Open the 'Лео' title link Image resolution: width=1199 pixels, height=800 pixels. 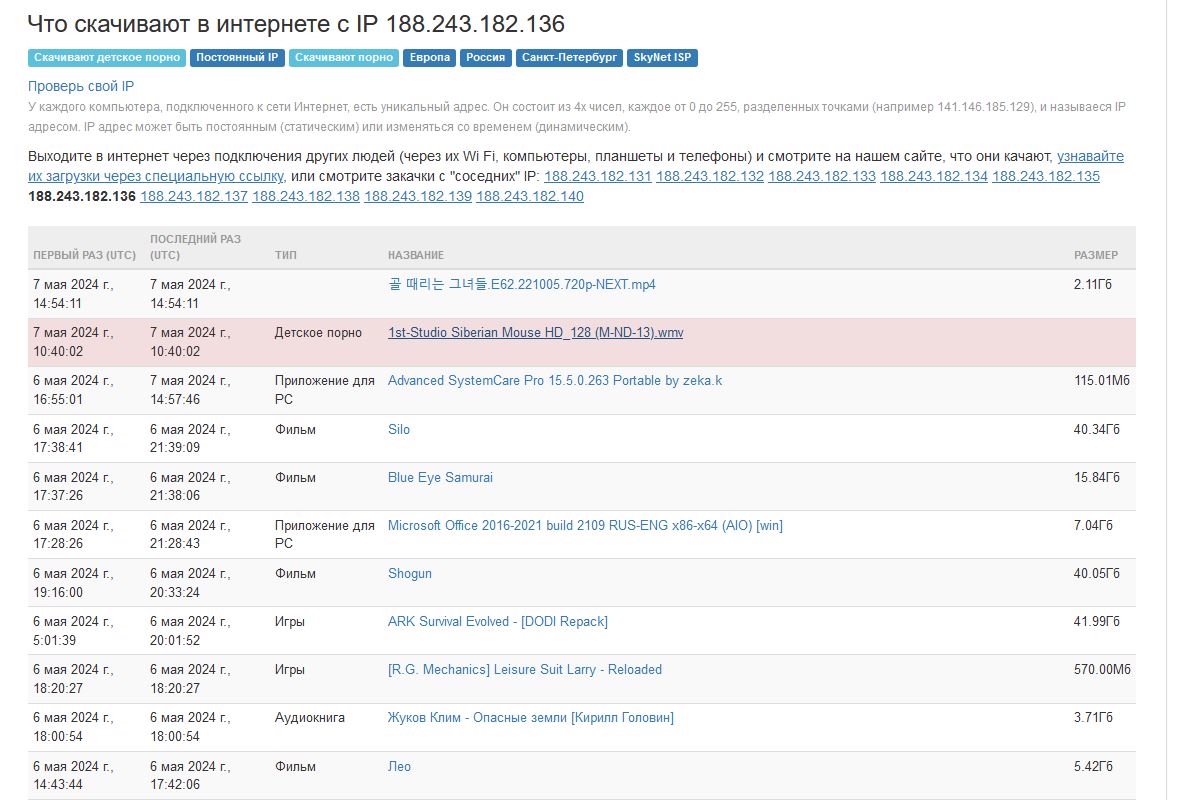click(x=399, y=766)
